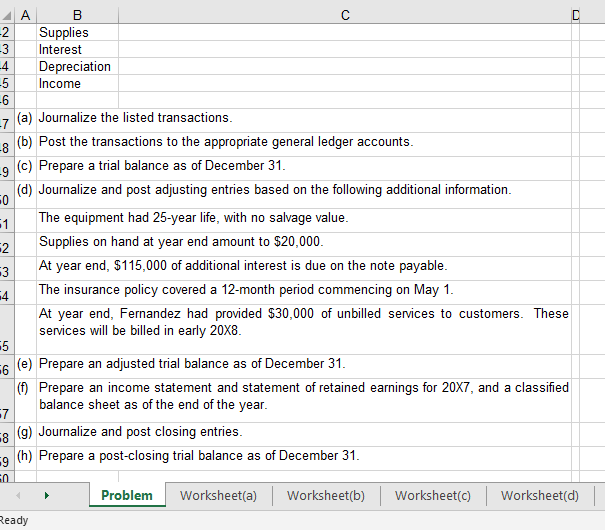Select row header of the Supplies row

(x=7, y=32)
